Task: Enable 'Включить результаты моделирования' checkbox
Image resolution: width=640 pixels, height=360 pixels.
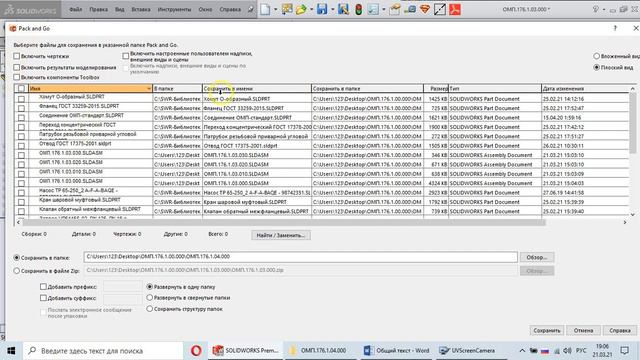Action: click(x=17, y=67)
